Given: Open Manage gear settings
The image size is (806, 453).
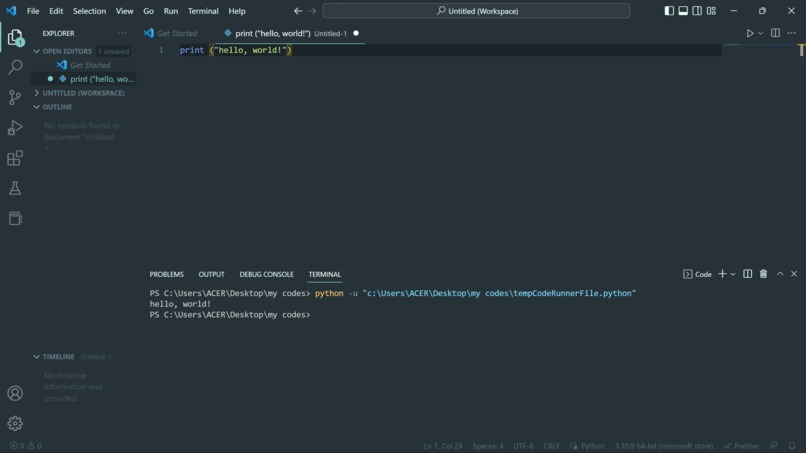Looking at the screenshot, I should tap(15, 423).
